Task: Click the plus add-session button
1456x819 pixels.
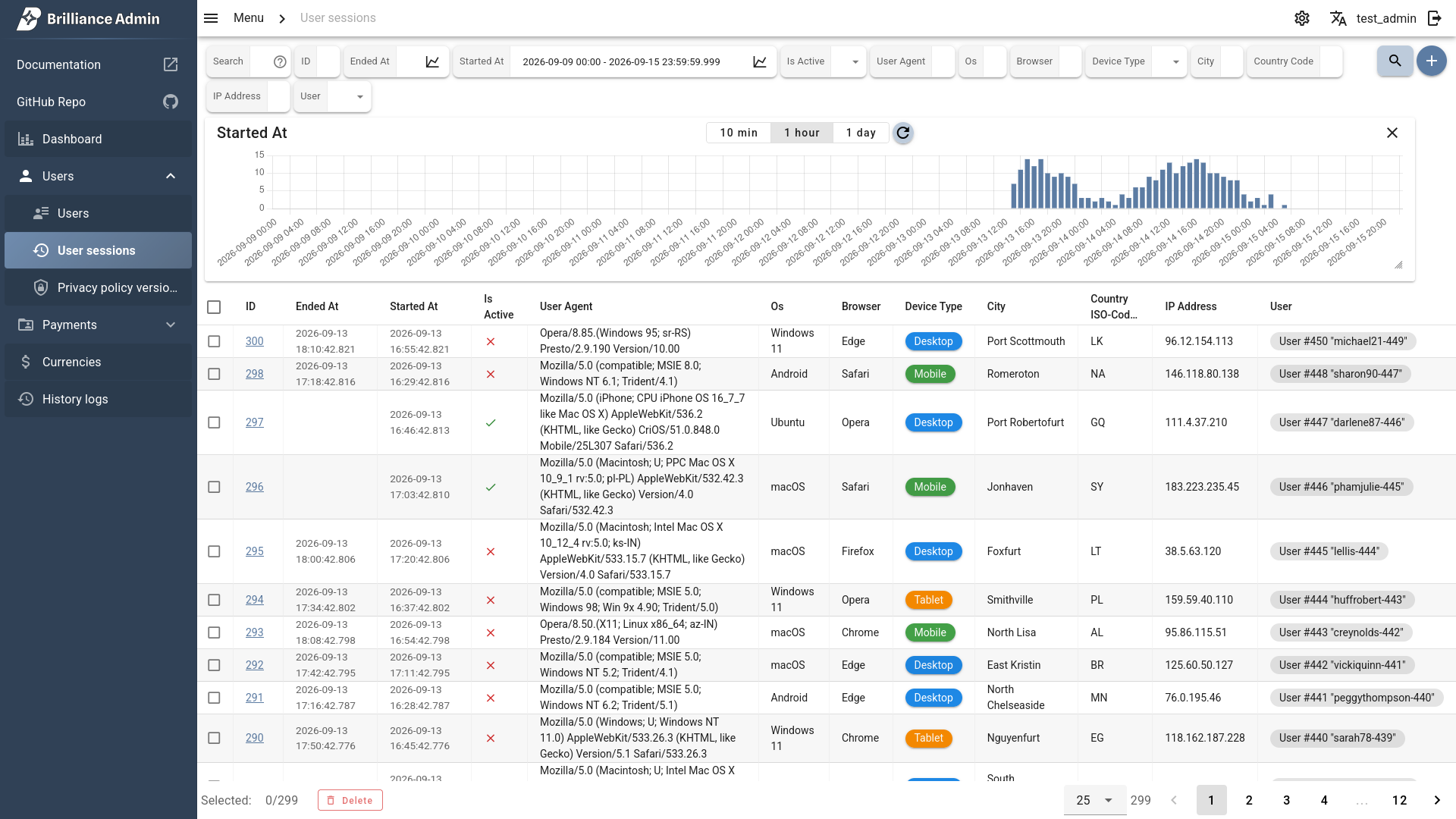Action: click(1432, 61)
